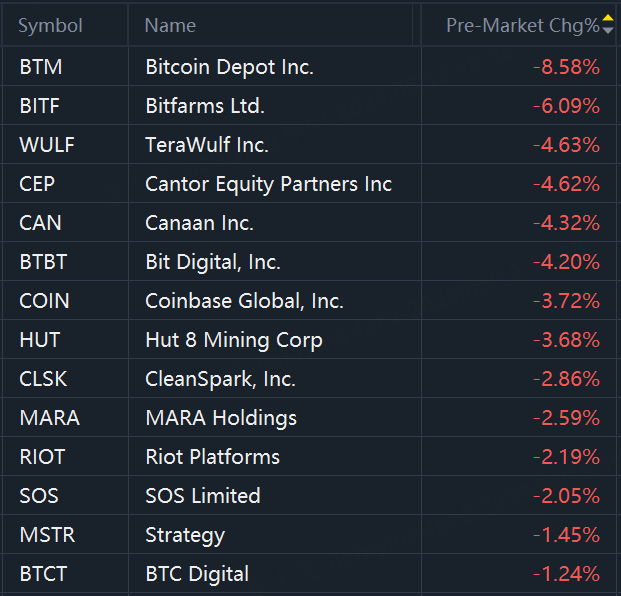Click the -8.58% change value
The height and width of the screenshot is (596, 621).
[x=566, y=67]
